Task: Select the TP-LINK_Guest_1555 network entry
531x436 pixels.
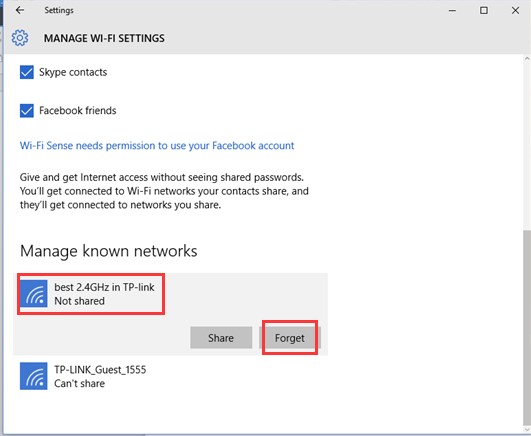Action: click(x=170, y=376)
